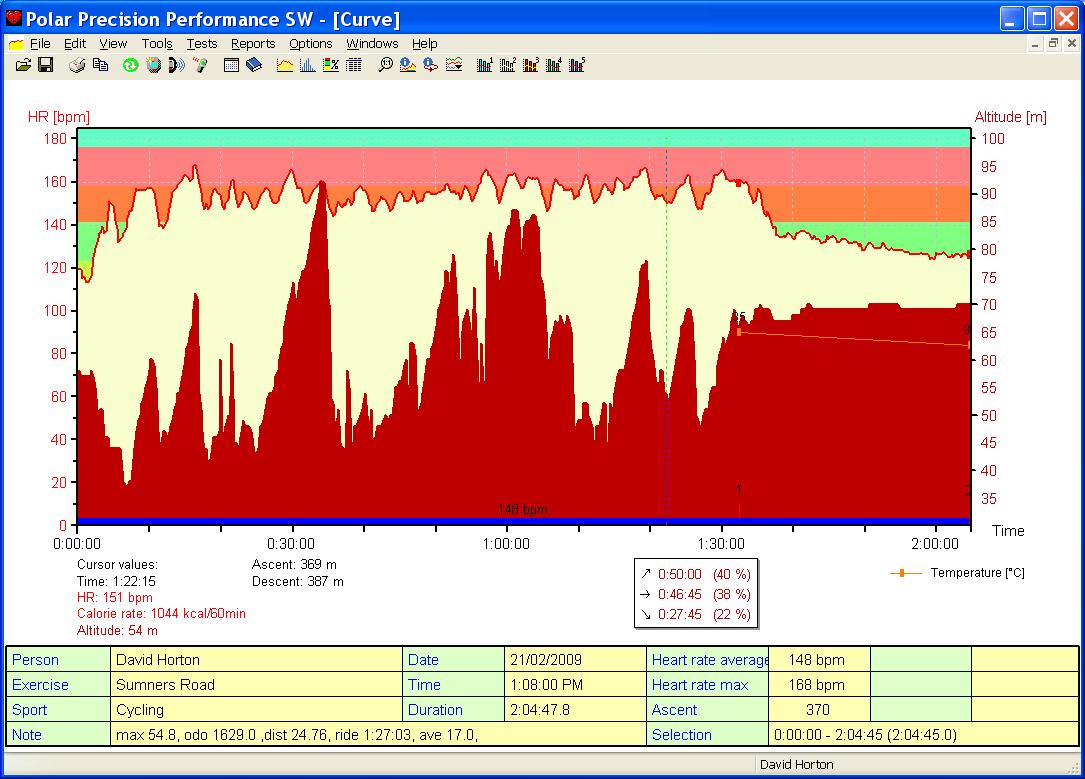Click the zoom 1:1 toolbar icon

coord(385,64)
